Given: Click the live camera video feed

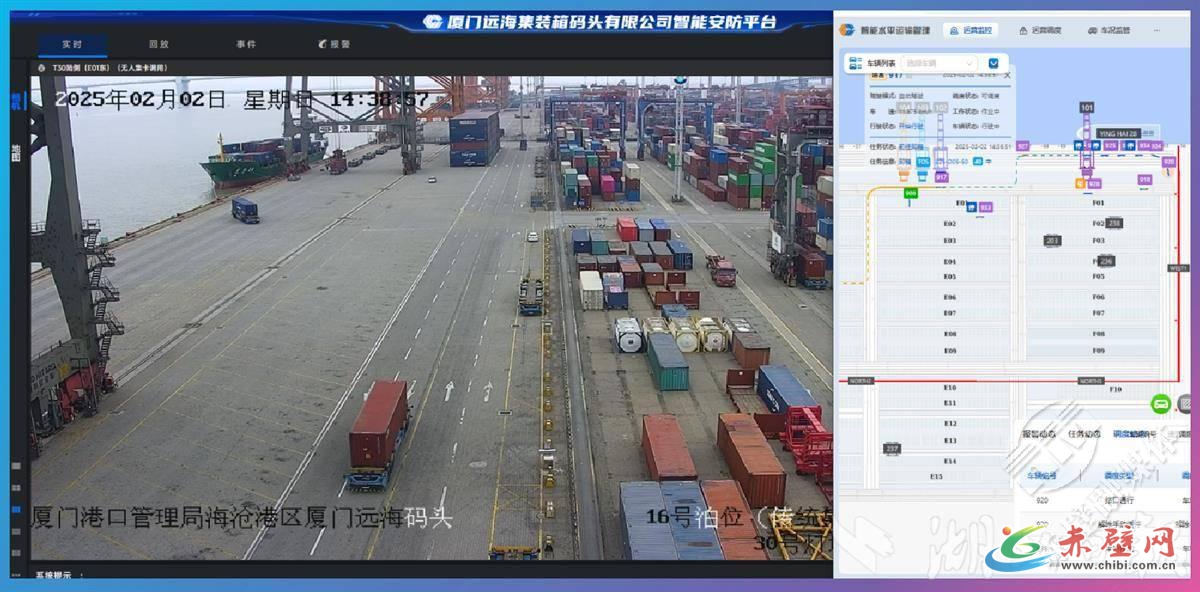Looking at the screenshot, I should [432, 317].
